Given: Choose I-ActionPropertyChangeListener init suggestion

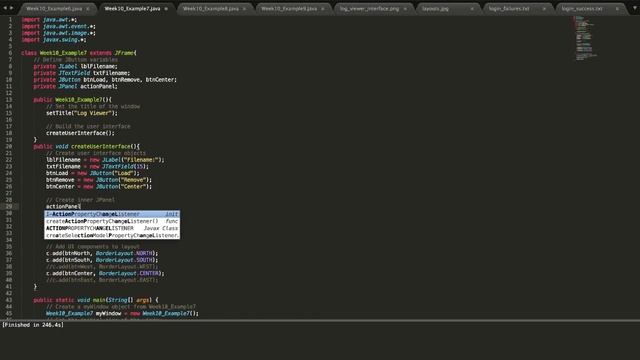Looking at the screenshot, I should (112, 214).
